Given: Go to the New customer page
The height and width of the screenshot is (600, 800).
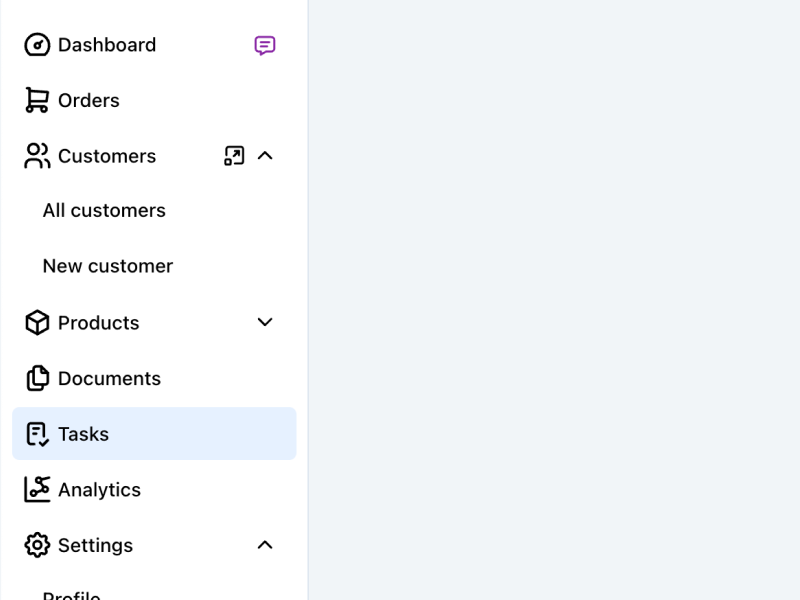Looking at the screenshot, I should [x=108, y=266].
